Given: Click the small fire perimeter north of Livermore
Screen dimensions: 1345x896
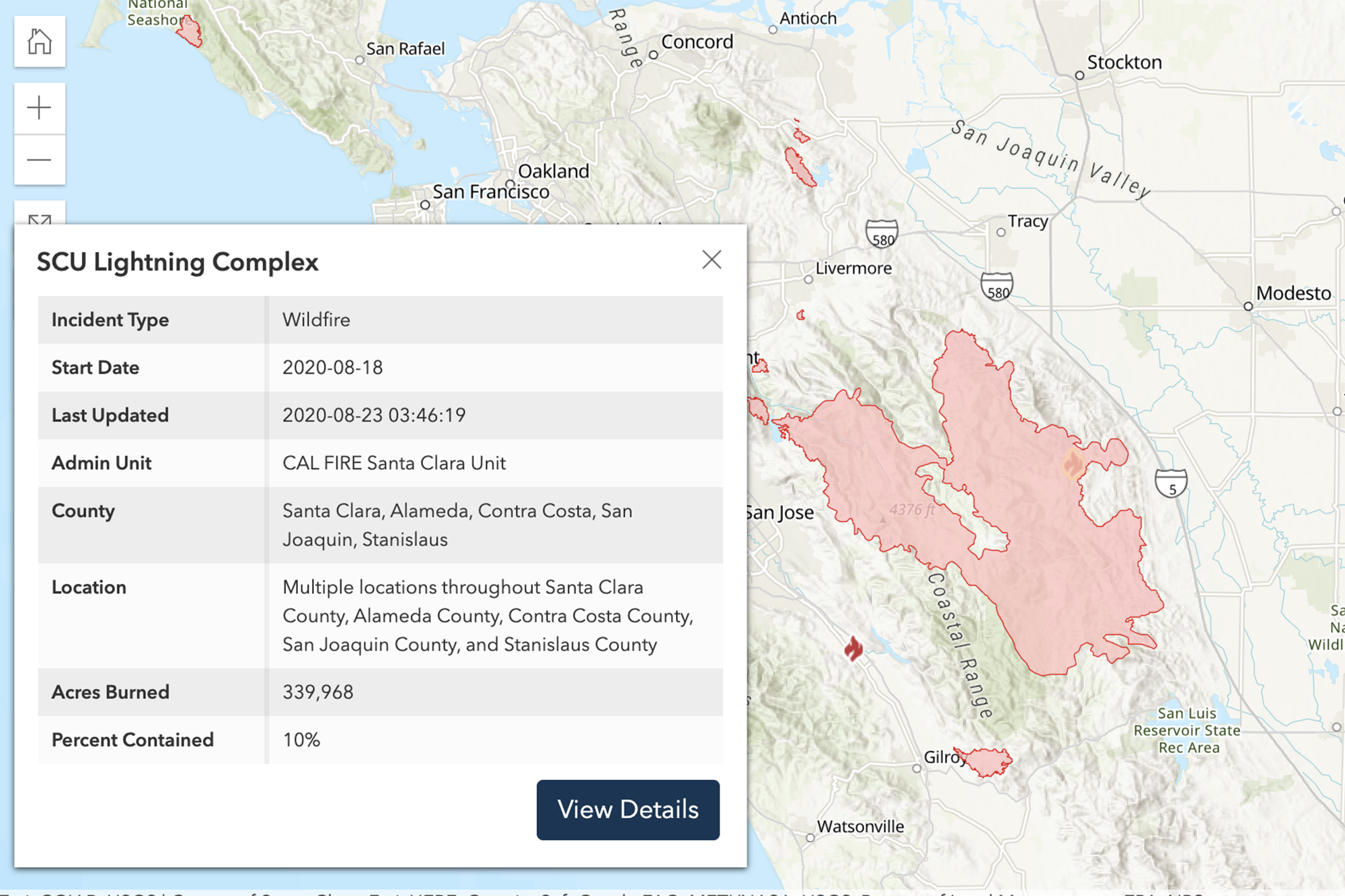Looking at the screenshot, I should coord(800,167).
